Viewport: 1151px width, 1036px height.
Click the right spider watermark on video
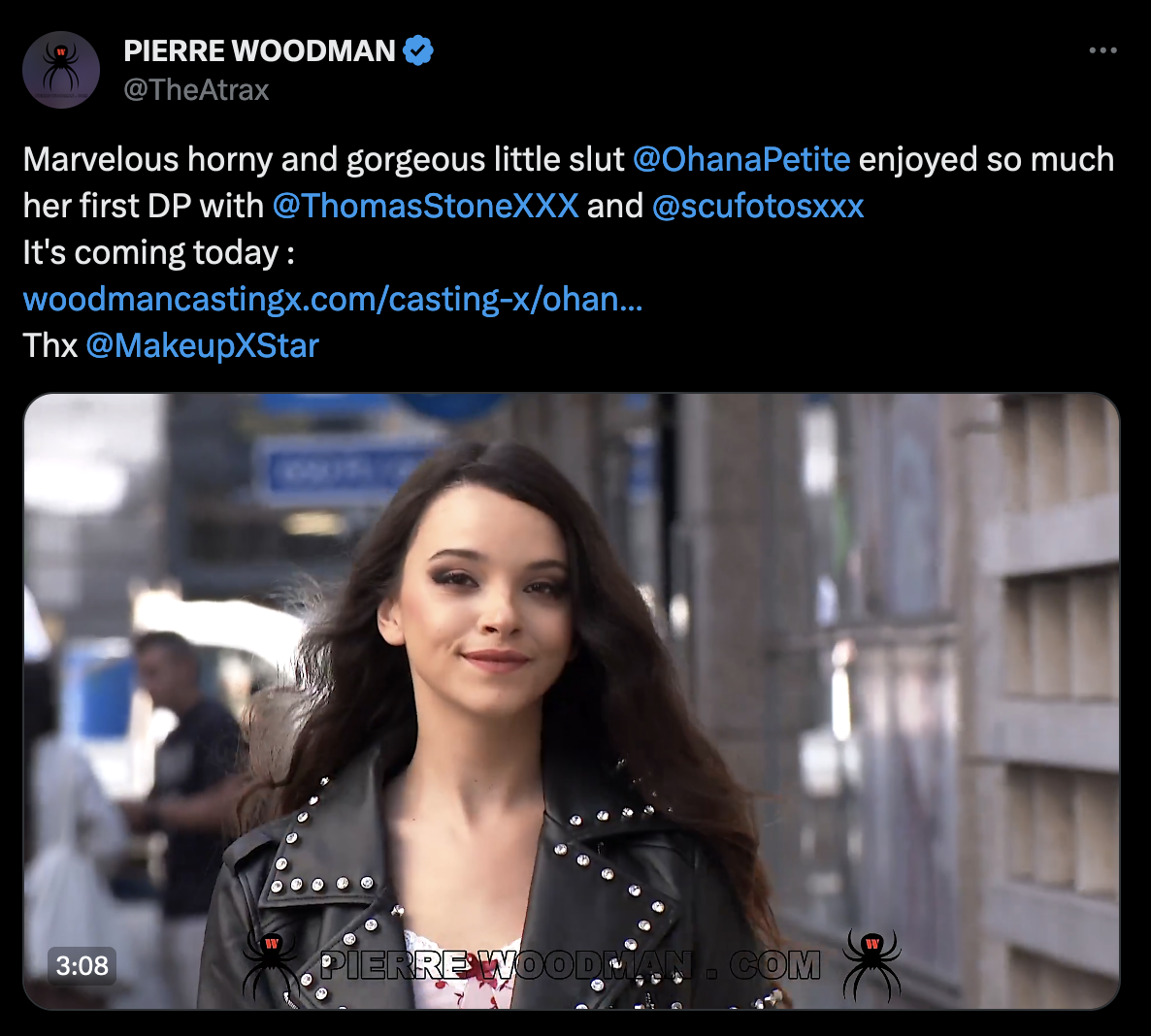871,965
